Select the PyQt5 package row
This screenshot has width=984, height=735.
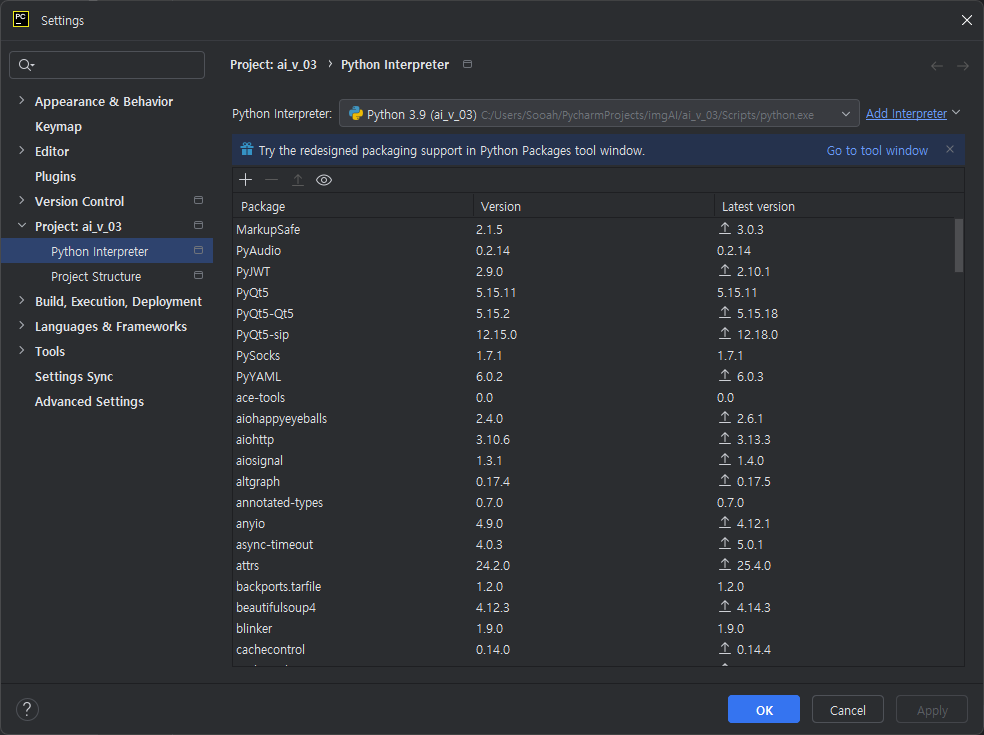point(594,292)
